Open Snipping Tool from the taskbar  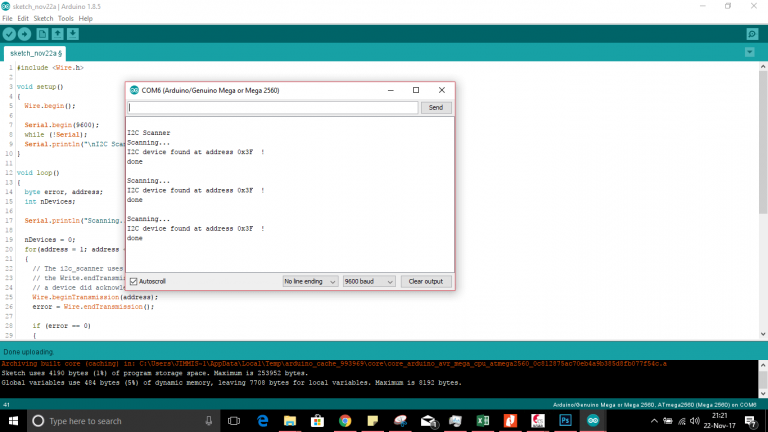pyautogui.click(x=400, y=421)
